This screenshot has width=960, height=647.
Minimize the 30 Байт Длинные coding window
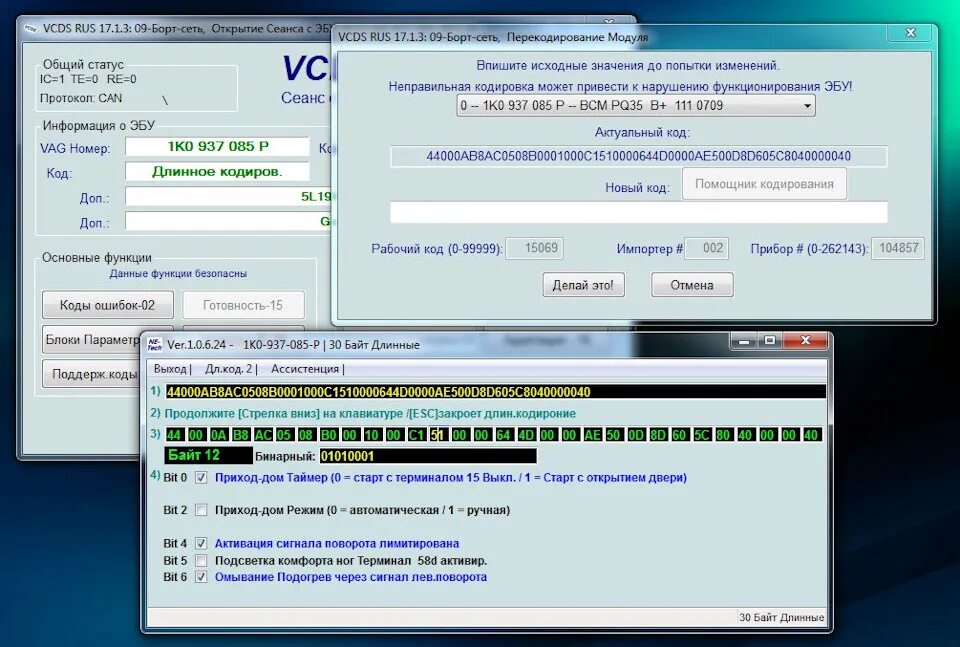[744, 340]
